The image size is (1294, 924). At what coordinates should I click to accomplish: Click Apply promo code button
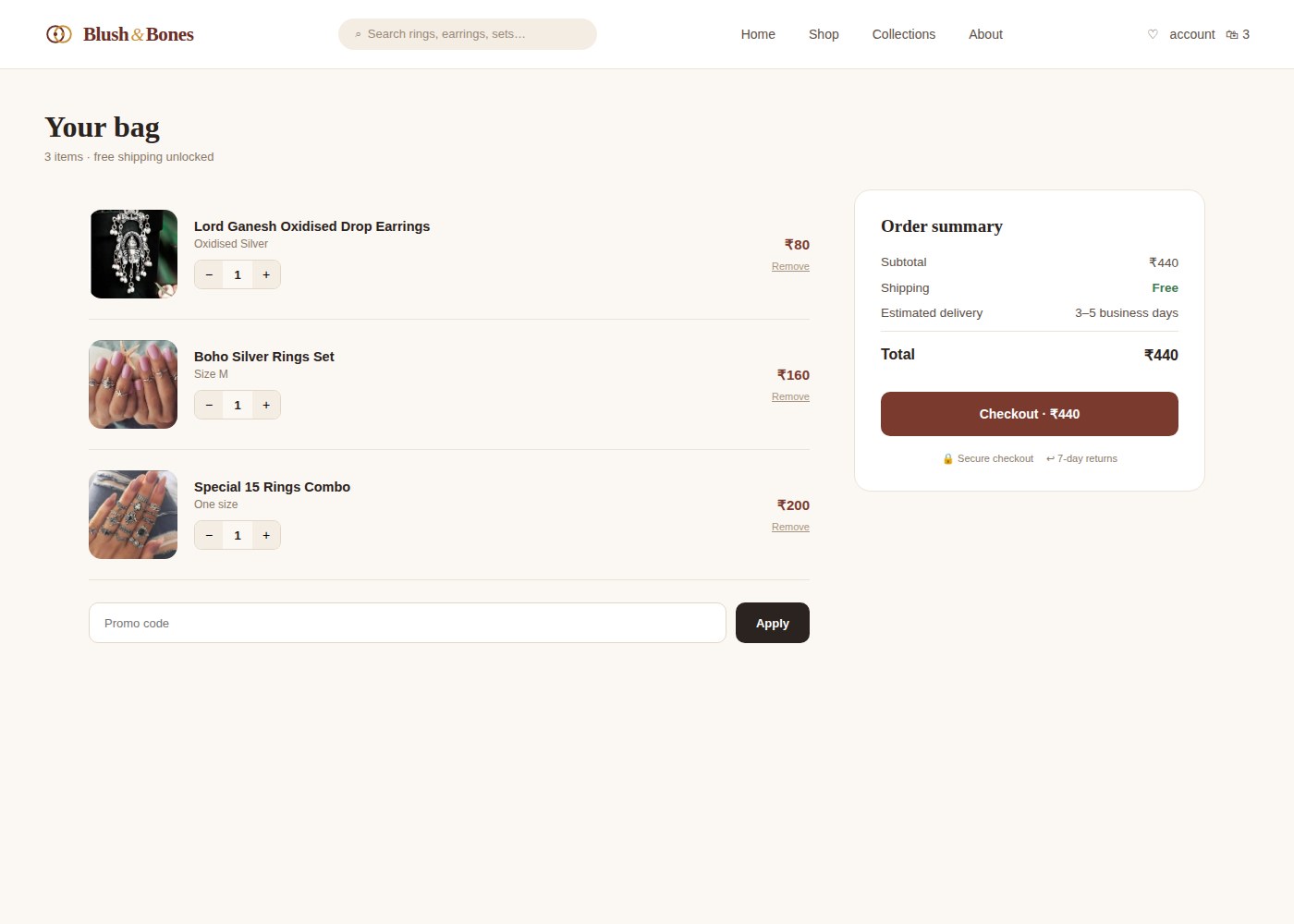[x=773, y=623]
